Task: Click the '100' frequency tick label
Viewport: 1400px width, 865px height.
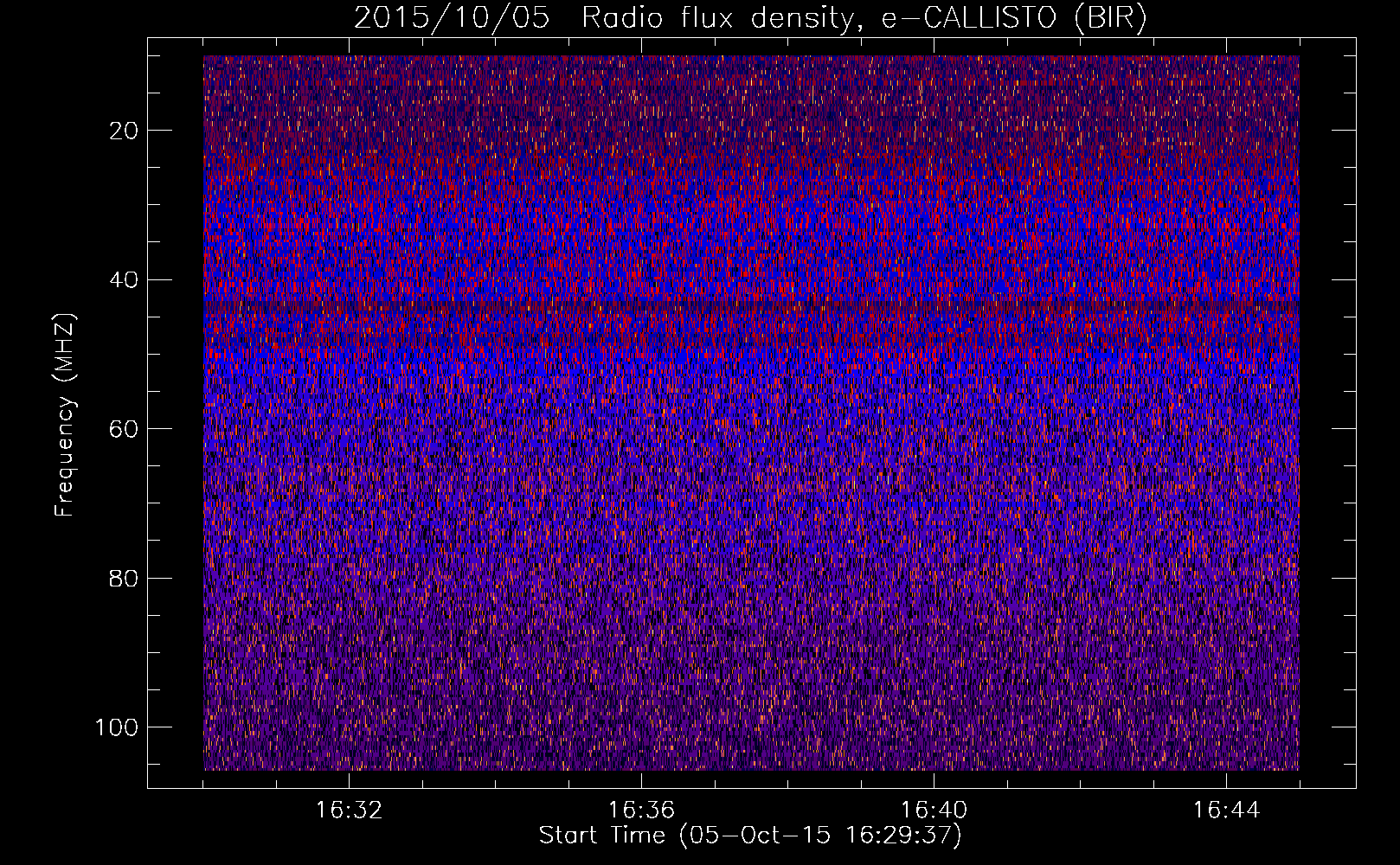Action: (117, 727)
